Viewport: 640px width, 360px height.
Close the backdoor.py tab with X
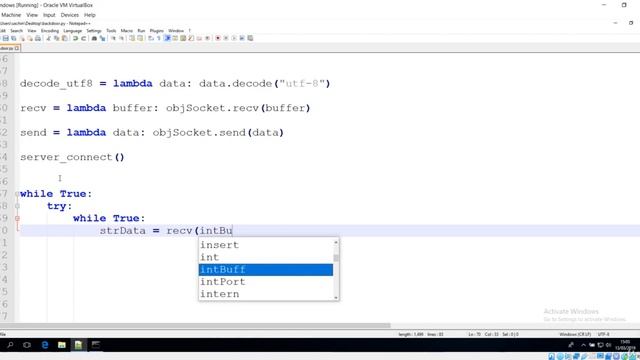(x=17, y=48)
